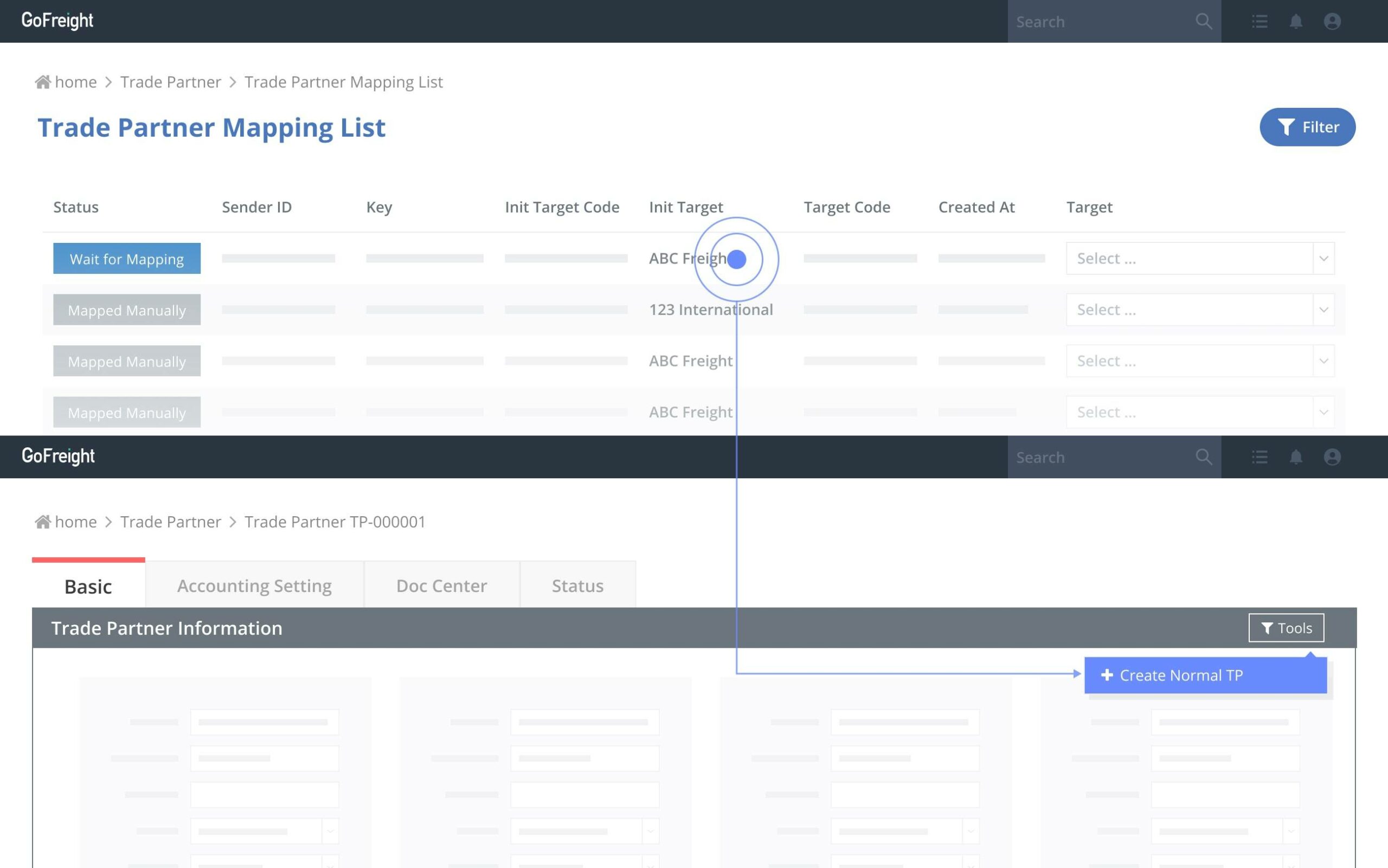Click Trade Partner link in upper breadcrumb

(x=170, y=82)
